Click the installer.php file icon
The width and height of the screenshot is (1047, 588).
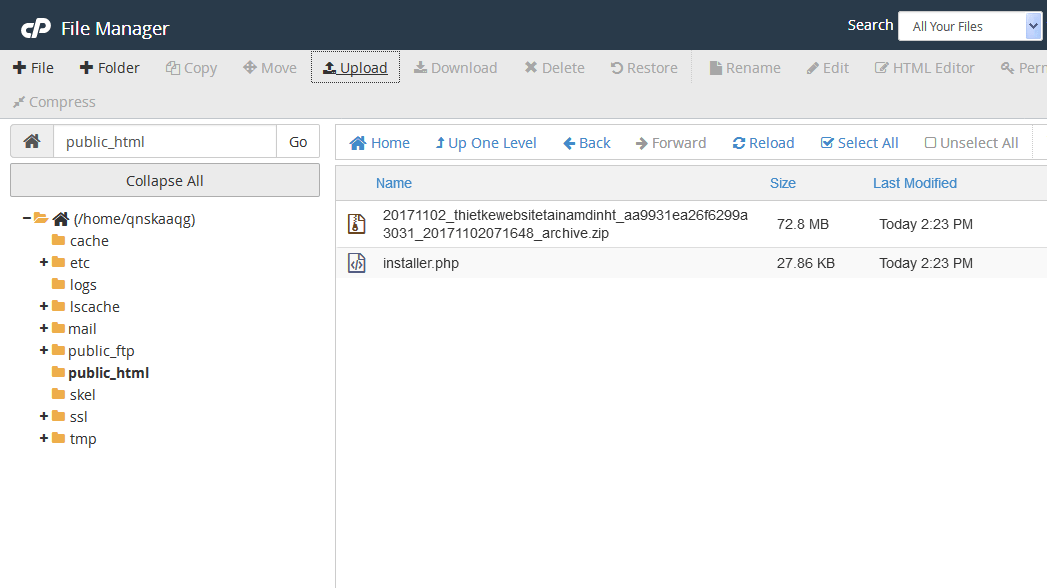click(356, 263)
